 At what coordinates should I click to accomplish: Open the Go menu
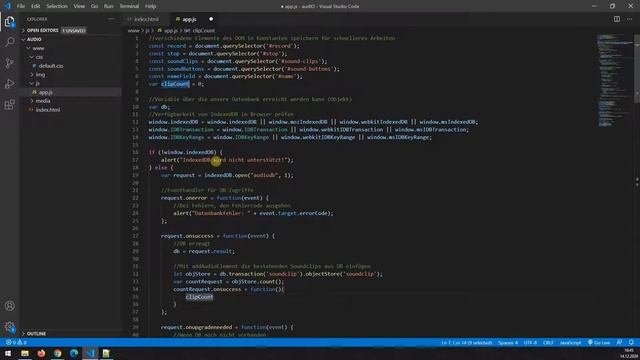click(94, 6)
